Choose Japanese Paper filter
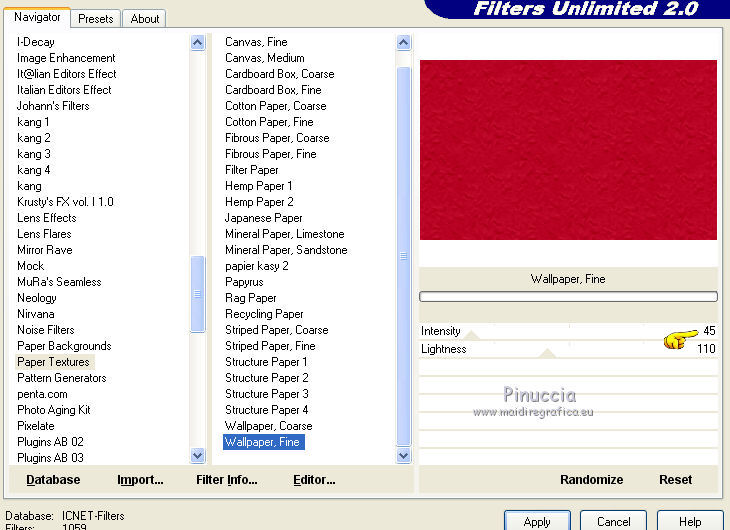Image resolution: width=730 pixels, height=530 pixels. point(264,218)
